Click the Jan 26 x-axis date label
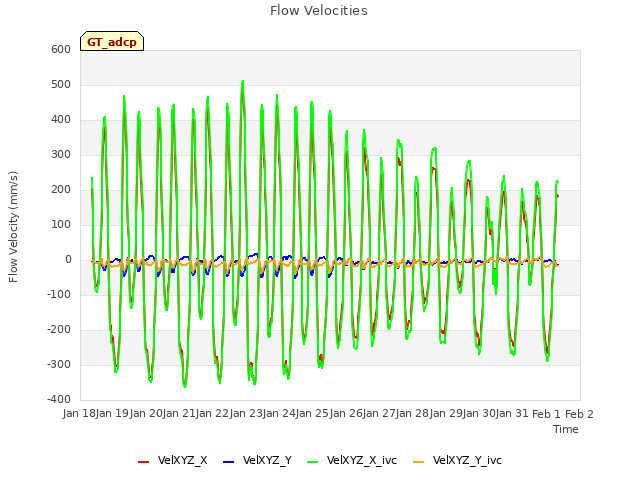640x480 pixels. click(346, 414)
